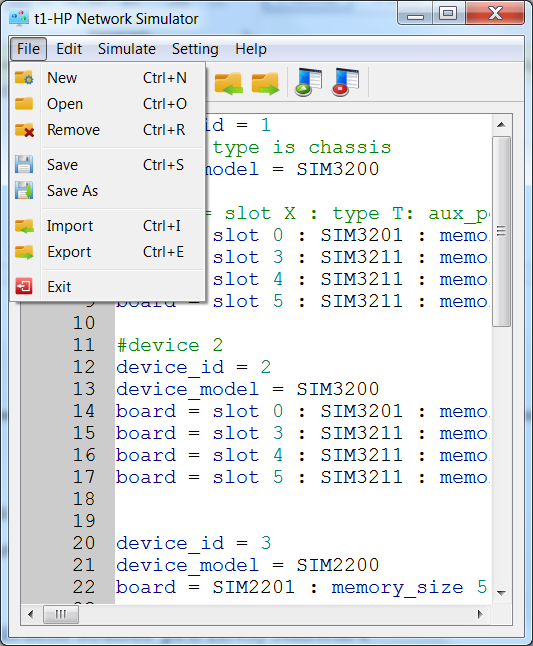Screen dimensions: 533x646
Task: Click the New project icon in the File menu
Action: tap(24, 77)
